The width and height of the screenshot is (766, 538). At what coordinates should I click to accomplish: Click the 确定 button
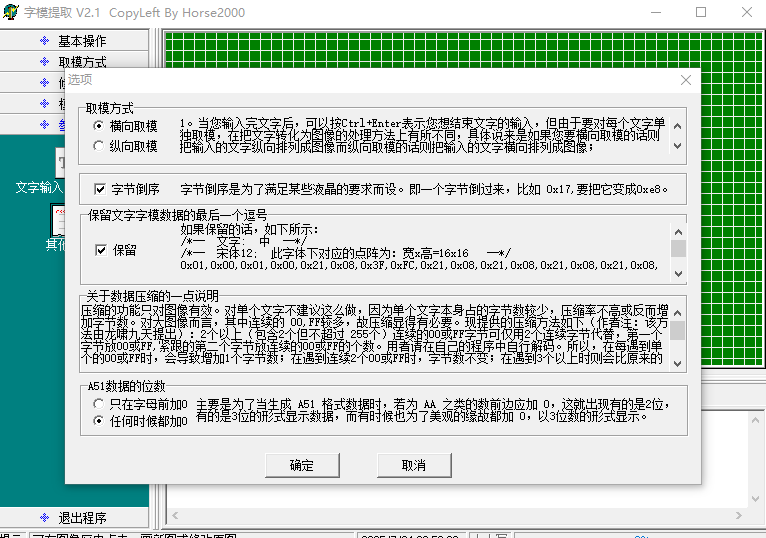click(301, 465)
